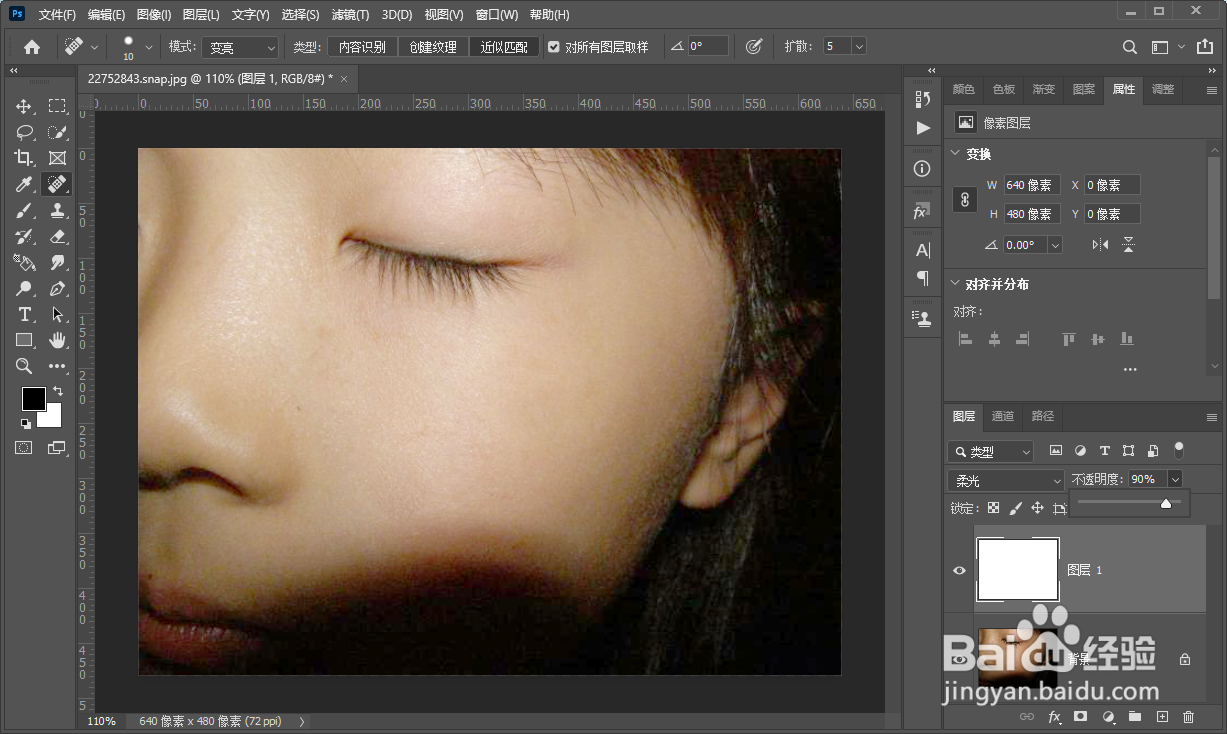
Task: Uncheck the 对所有图层取样 checkbox
Action: [x=554, y=47]
